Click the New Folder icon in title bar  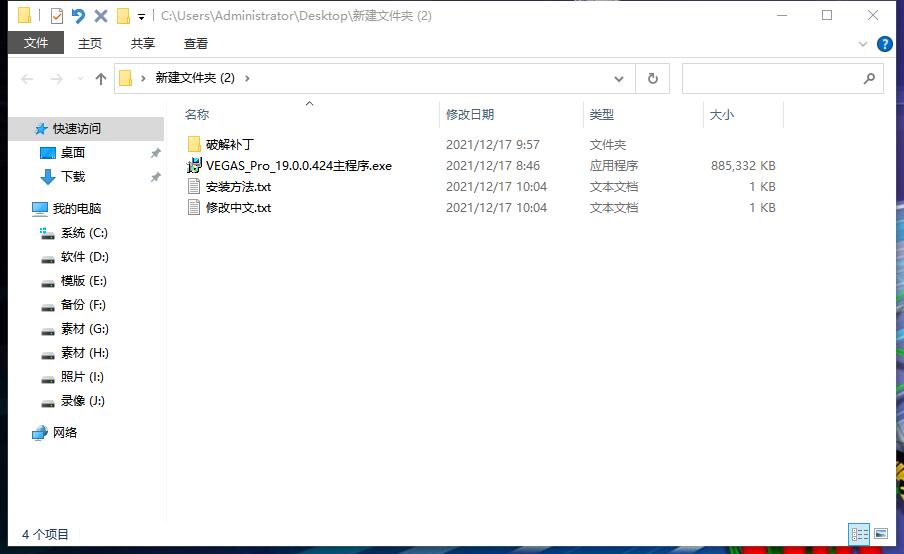(x=123, y=16)
